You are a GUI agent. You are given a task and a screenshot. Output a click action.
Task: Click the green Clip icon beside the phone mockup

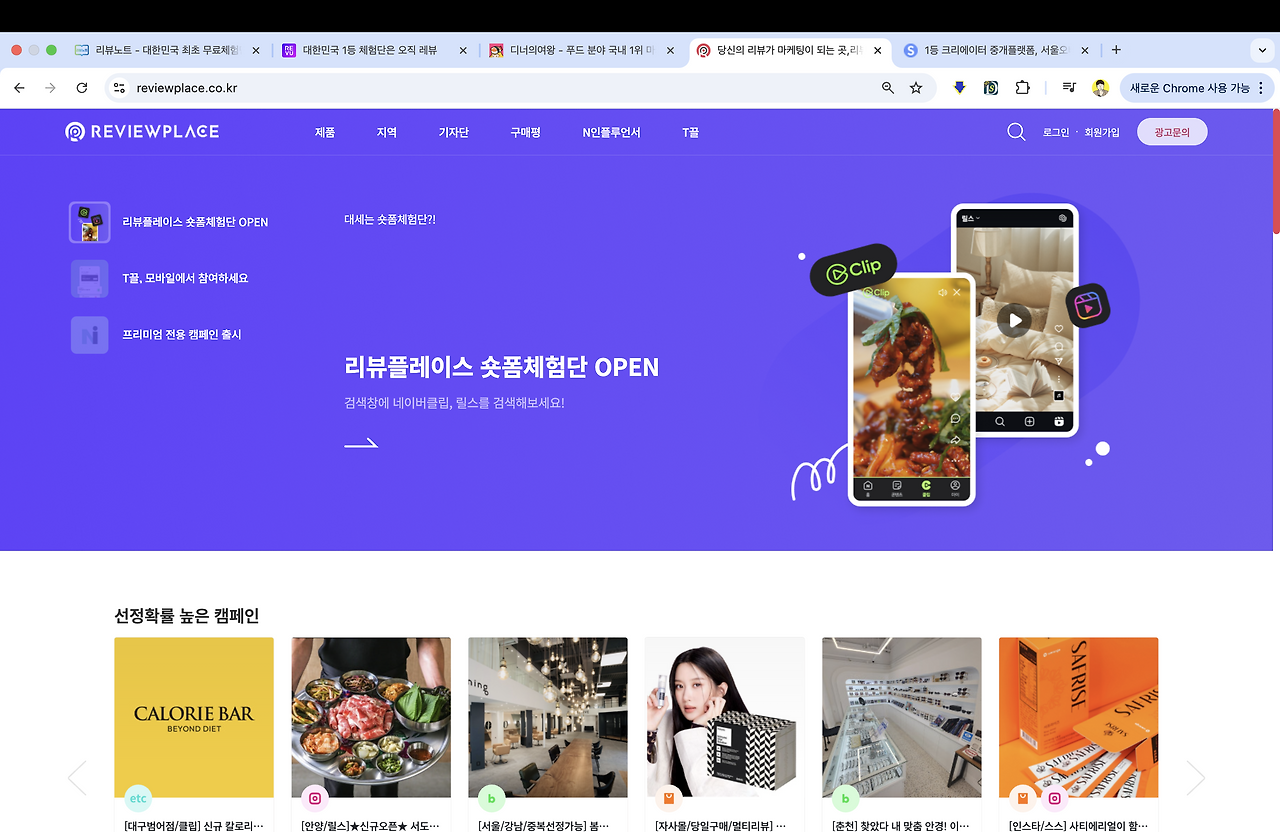click(x=852, y=267)
